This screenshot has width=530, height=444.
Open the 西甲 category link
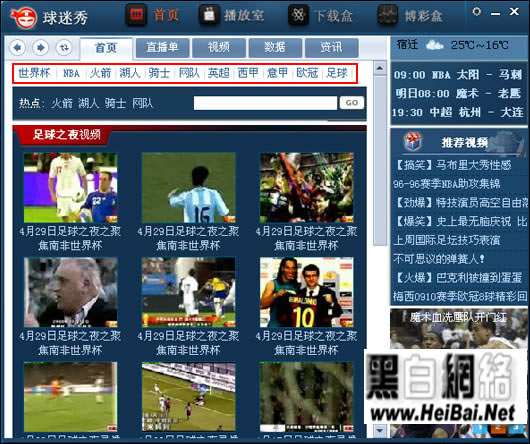pyautogui.click(x=248, y=73)
